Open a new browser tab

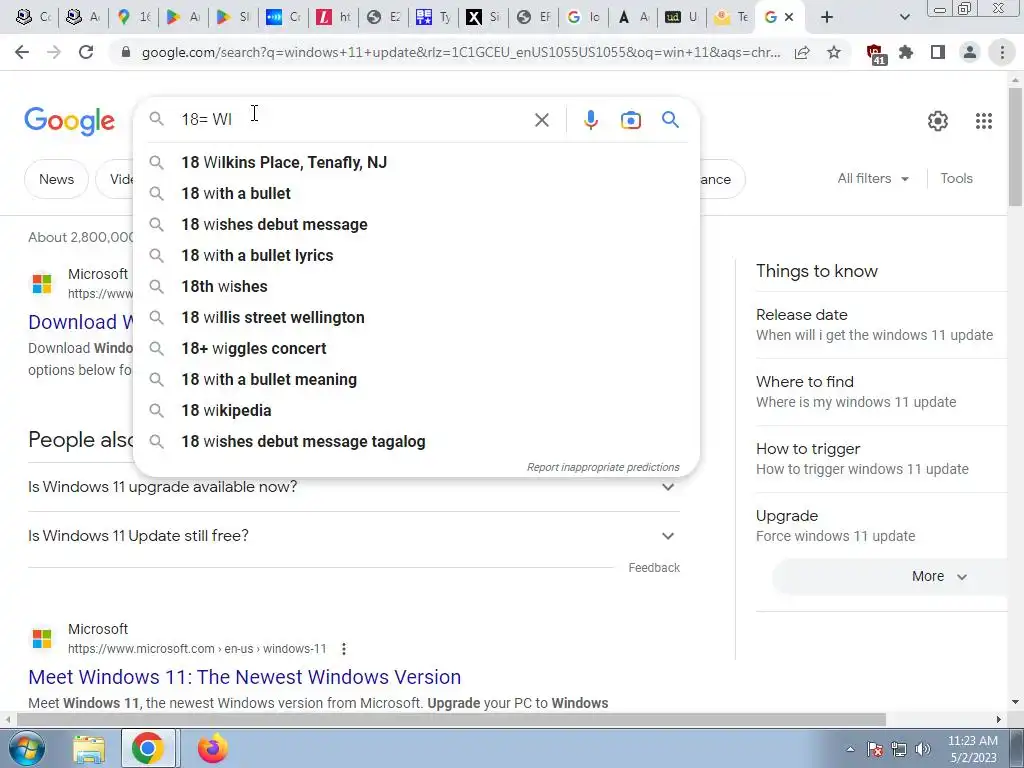tap(827, 17)
